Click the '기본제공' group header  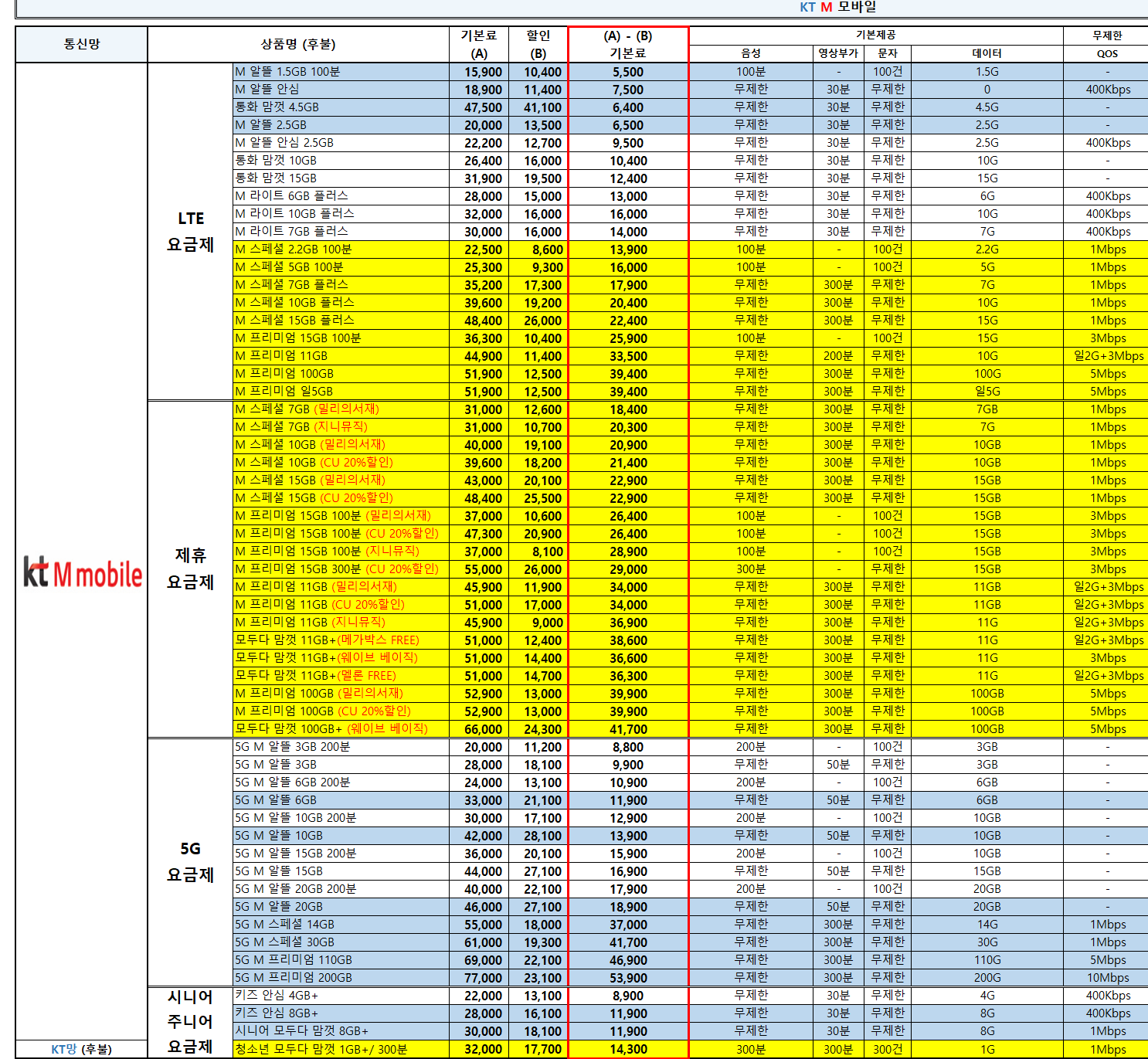pos(875,35)
